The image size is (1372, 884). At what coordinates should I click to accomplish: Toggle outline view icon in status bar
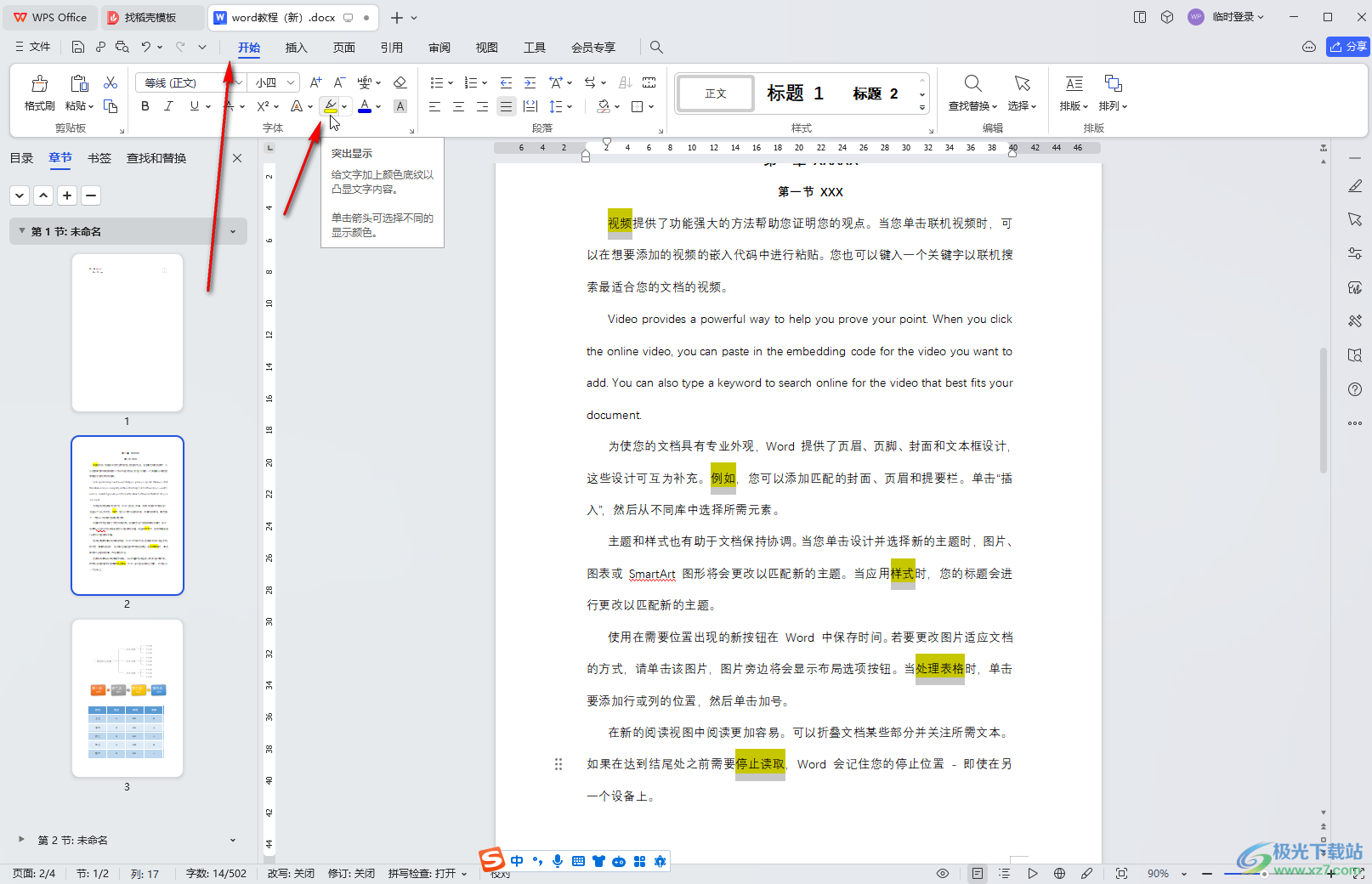pos(1004,873)
